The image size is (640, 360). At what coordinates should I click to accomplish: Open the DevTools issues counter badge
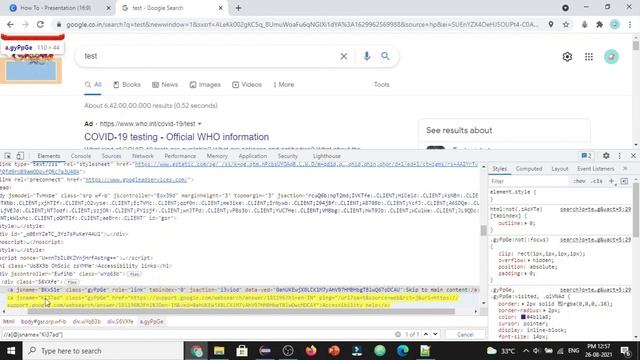(x=587, y=156)
